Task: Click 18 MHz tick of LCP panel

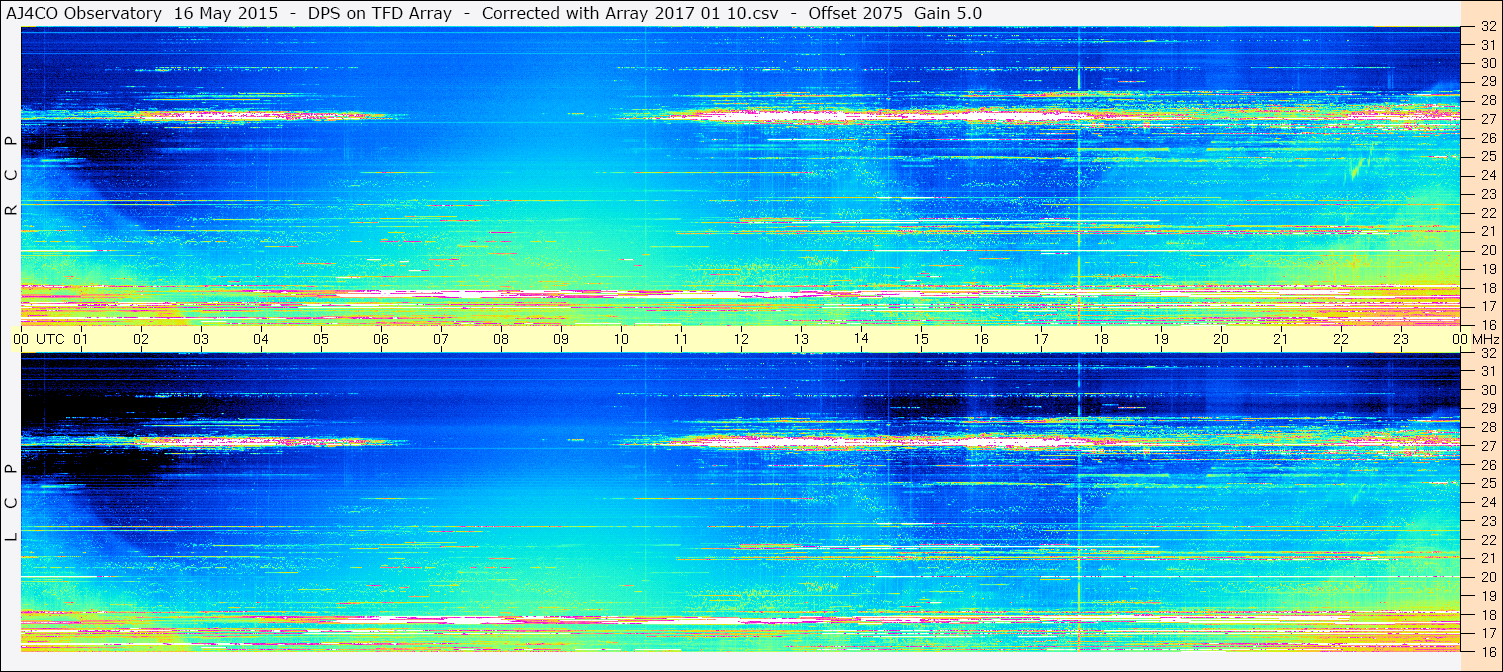Action: (x=1488, y=615)
